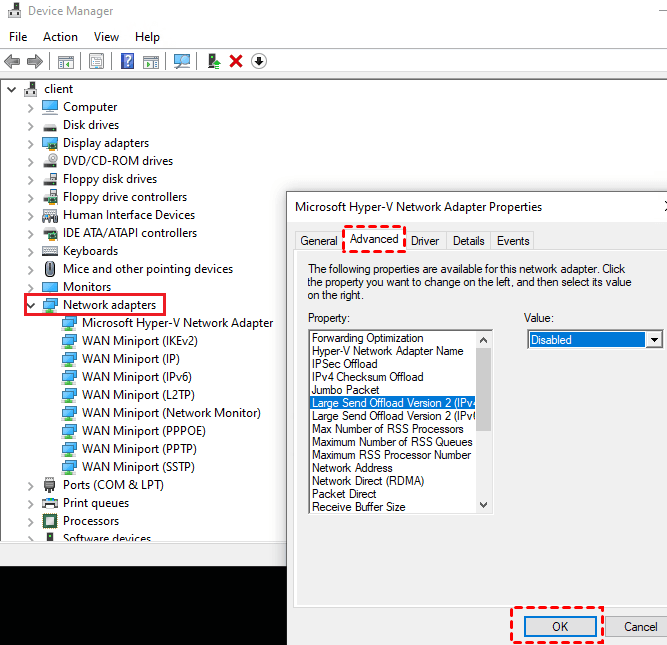Click the Mice and other pointing devices icon

50,269
